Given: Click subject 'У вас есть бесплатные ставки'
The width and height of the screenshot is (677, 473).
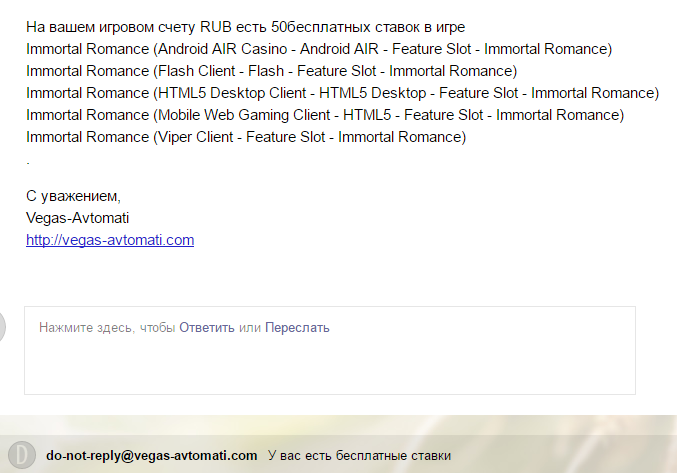Looking at the screenshot, I should click(x=359, y=455).
